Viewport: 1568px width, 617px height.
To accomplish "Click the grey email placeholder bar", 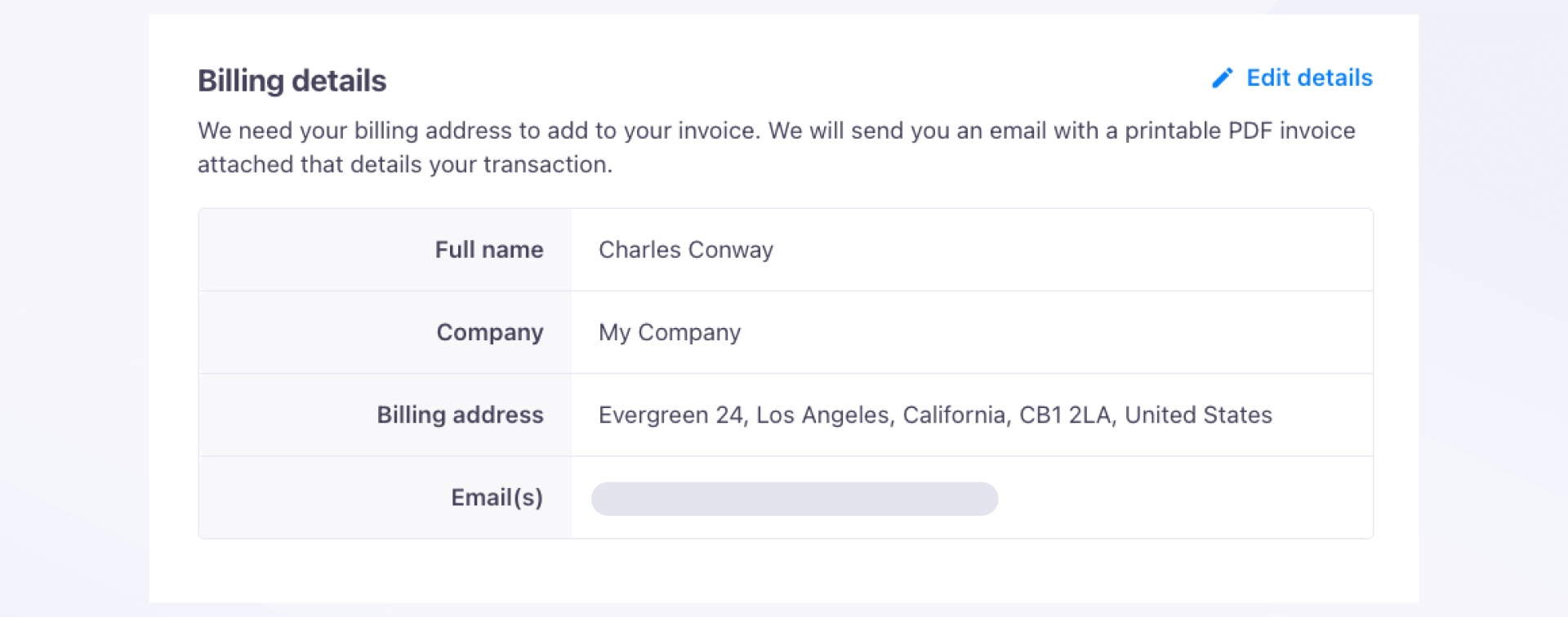I will (x=794, y=499).
